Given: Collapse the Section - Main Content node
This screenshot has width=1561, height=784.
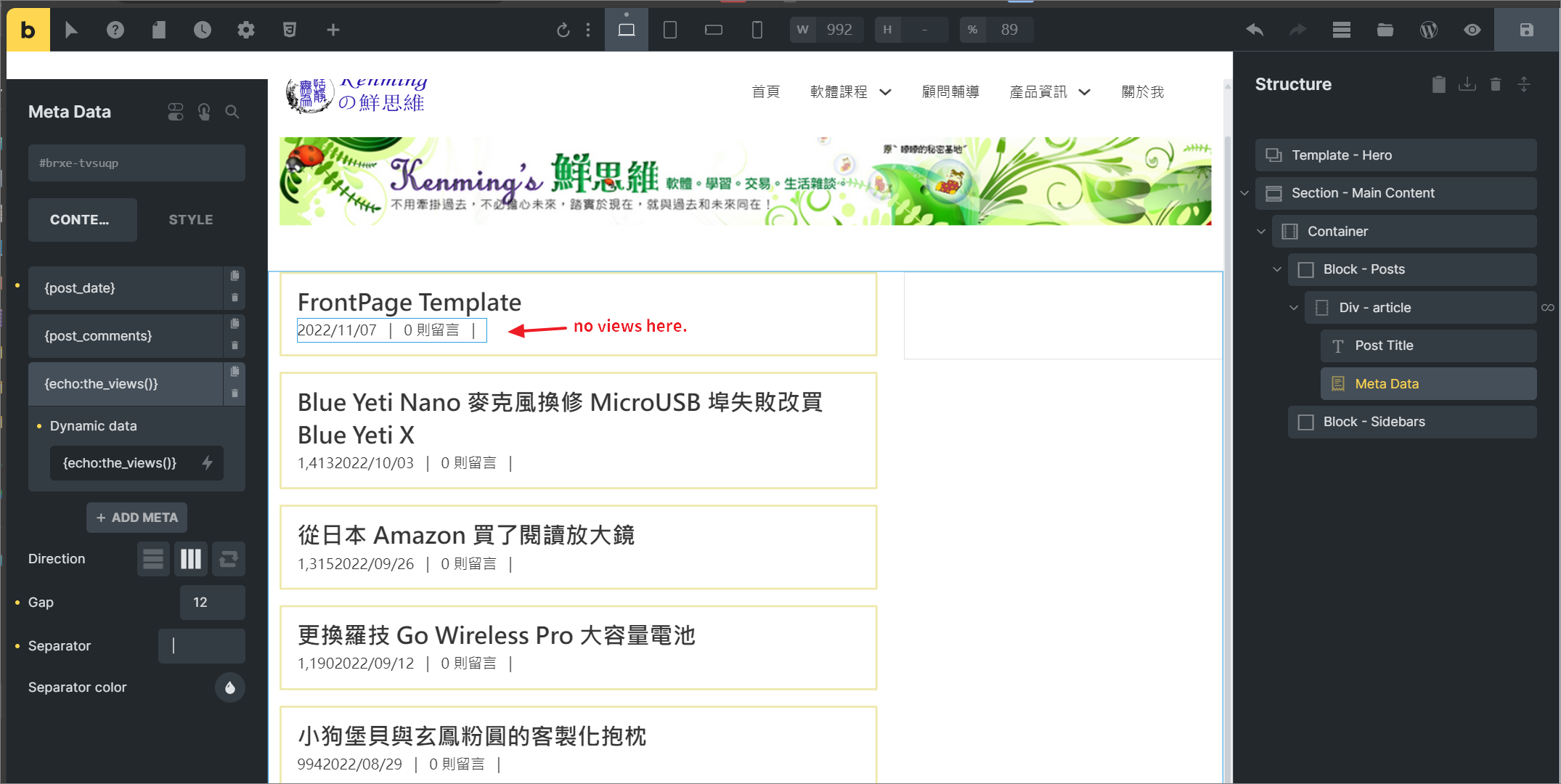Looking at the screenshot, I should tap(1244, 193).
